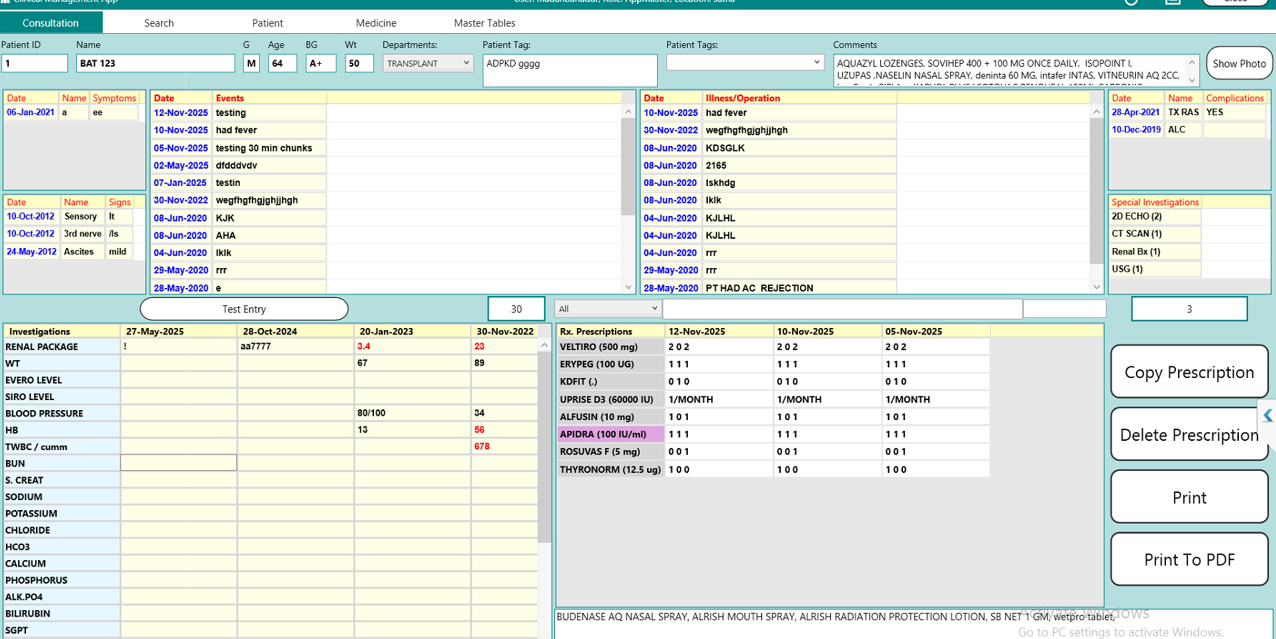Click the Name field containing BAT 123
This screenshot has width=1276, height=639.
point(155,63)
